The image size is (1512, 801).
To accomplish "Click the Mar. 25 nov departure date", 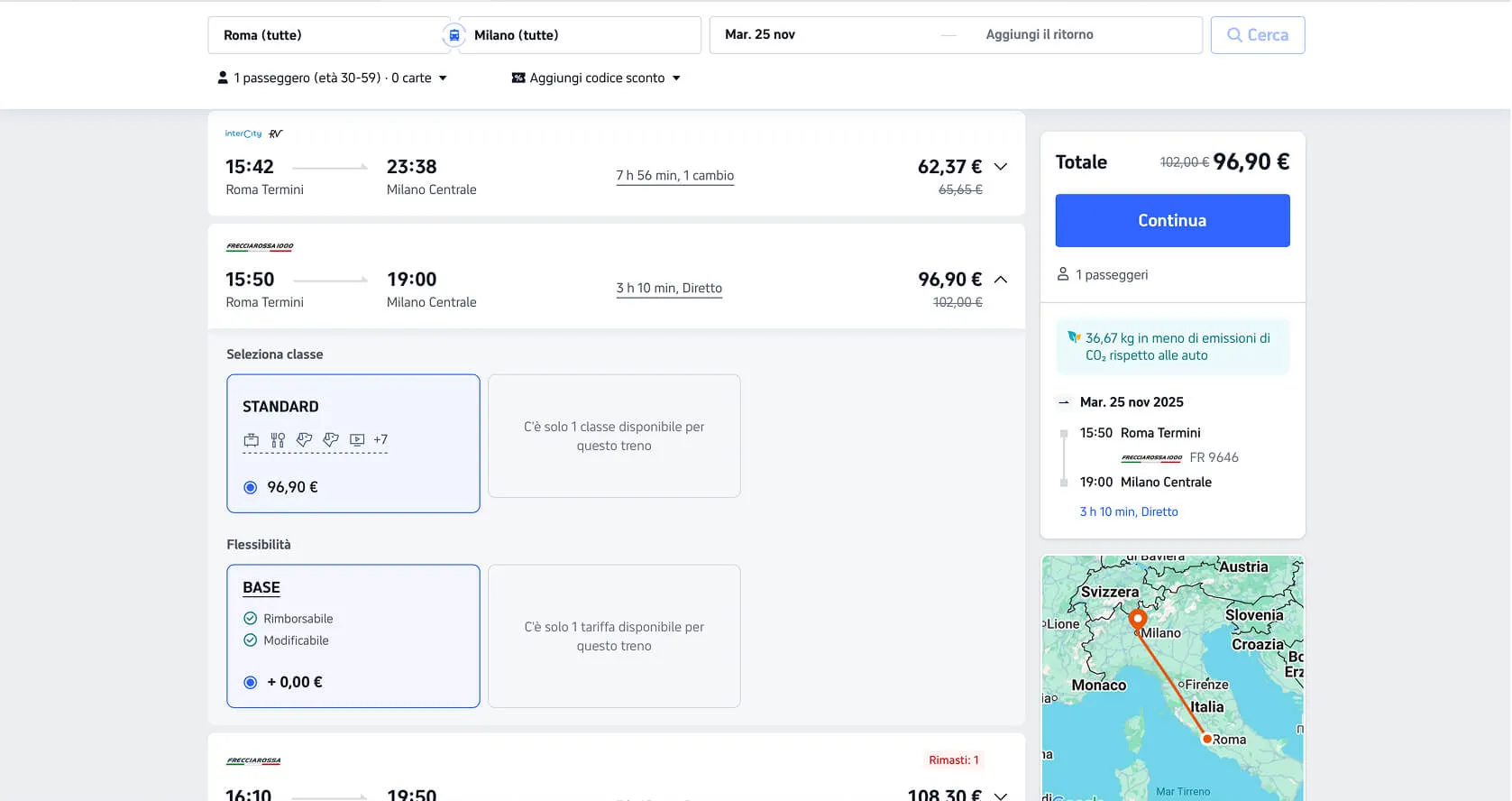I will pos(760,34).
